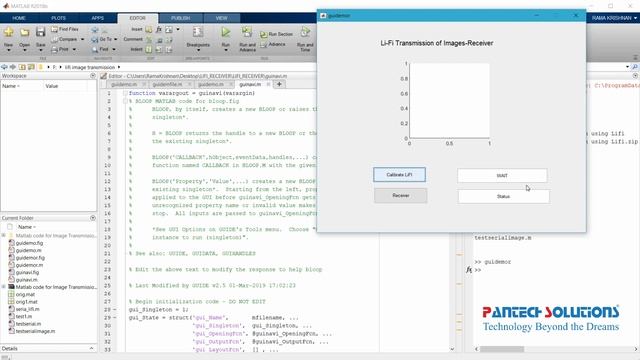Open the guidemfile.m editor tab

(x=167, y=84)
